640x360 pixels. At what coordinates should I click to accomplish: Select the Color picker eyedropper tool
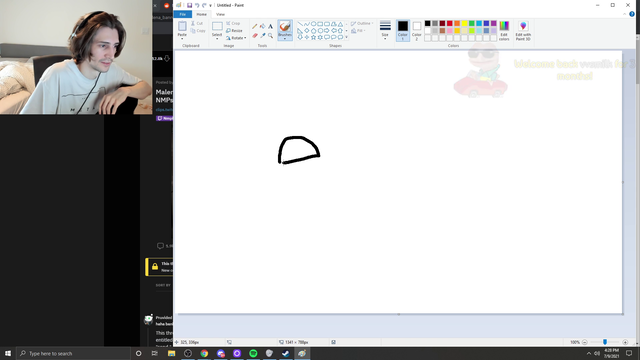(x=262, y=36)
